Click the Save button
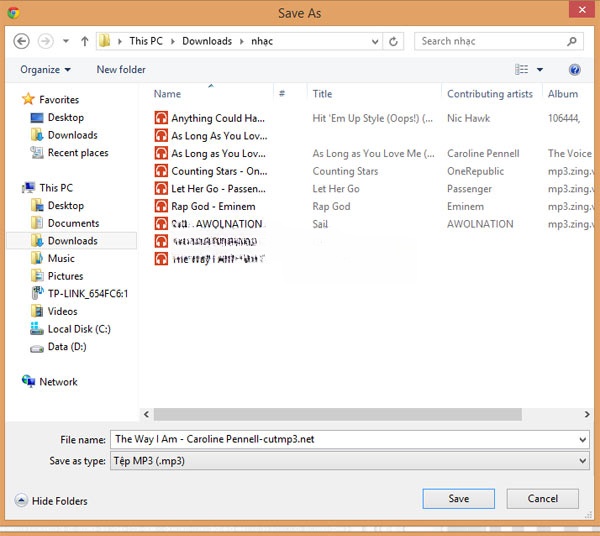 click(458, 499)
